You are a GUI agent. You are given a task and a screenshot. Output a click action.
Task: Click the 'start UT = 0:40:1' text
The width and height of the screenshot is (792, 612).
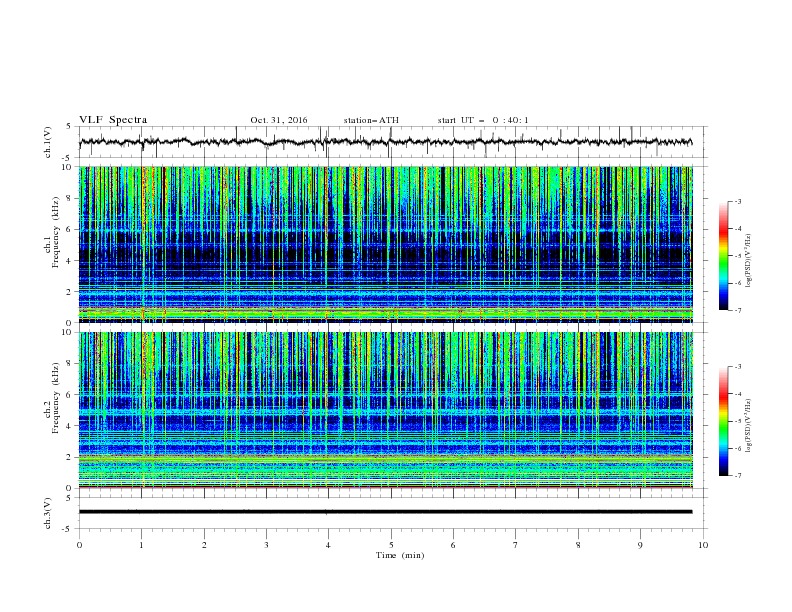pos(483,120)
